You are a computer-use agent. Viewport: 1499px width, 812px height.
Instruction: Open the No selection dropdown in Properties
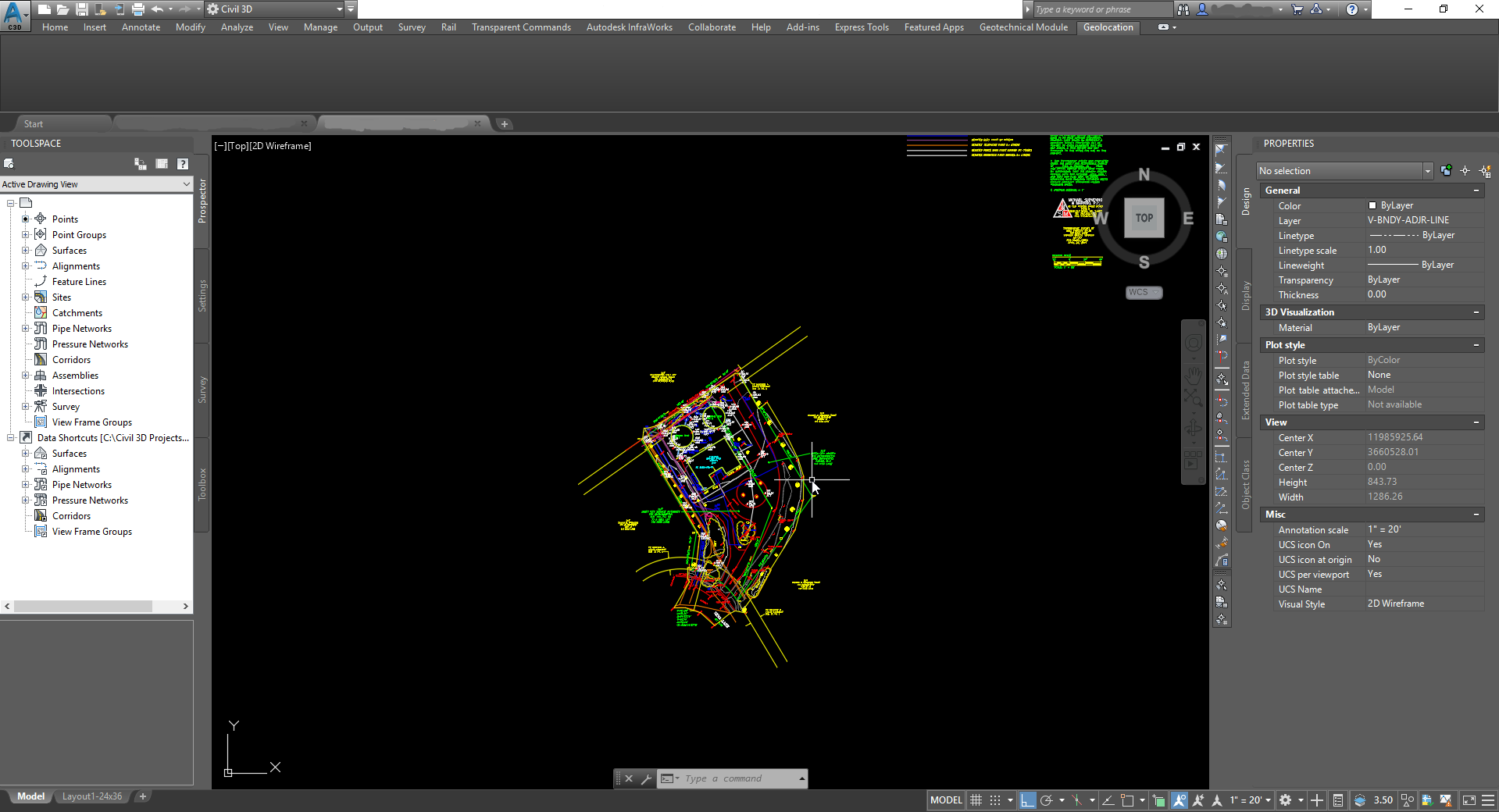pos(1344,171)
